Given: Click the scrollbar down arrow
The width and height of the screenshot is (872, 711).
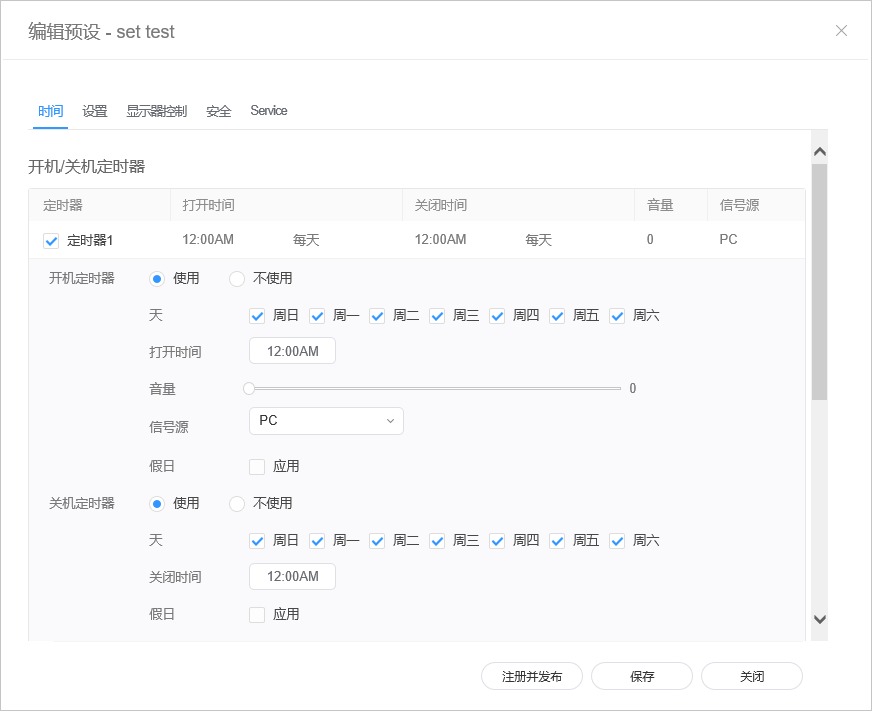Looking at the screenshot, I should (819, 619).
